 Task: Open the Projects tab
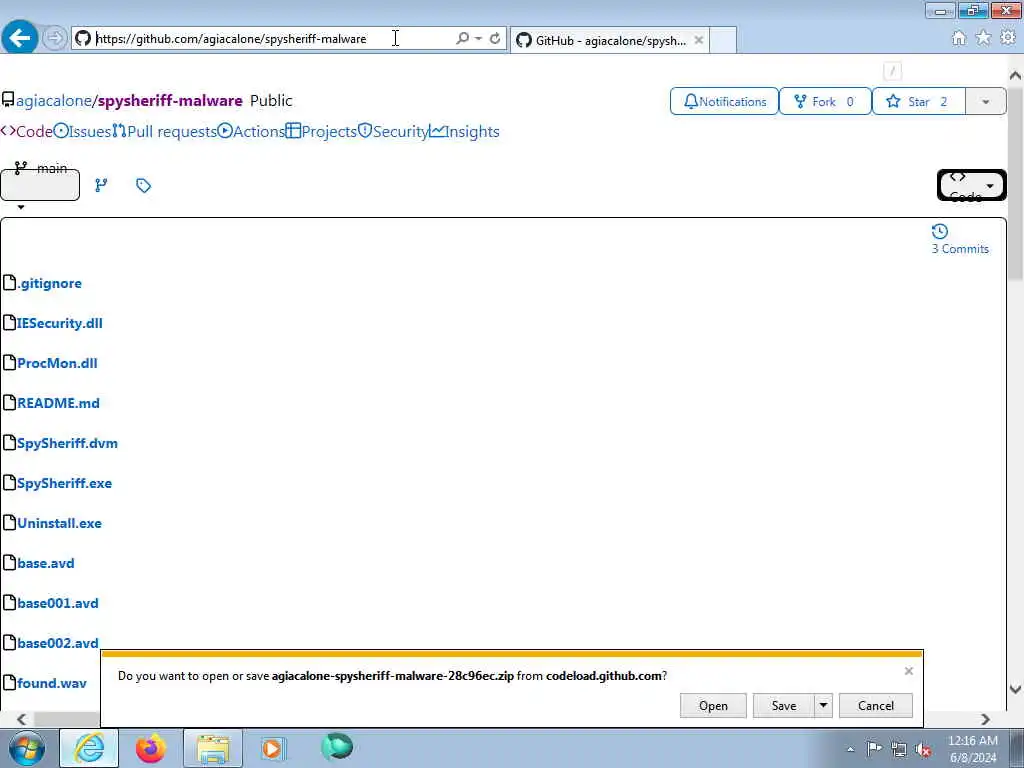pyautogui.click(x=321, y=131)
